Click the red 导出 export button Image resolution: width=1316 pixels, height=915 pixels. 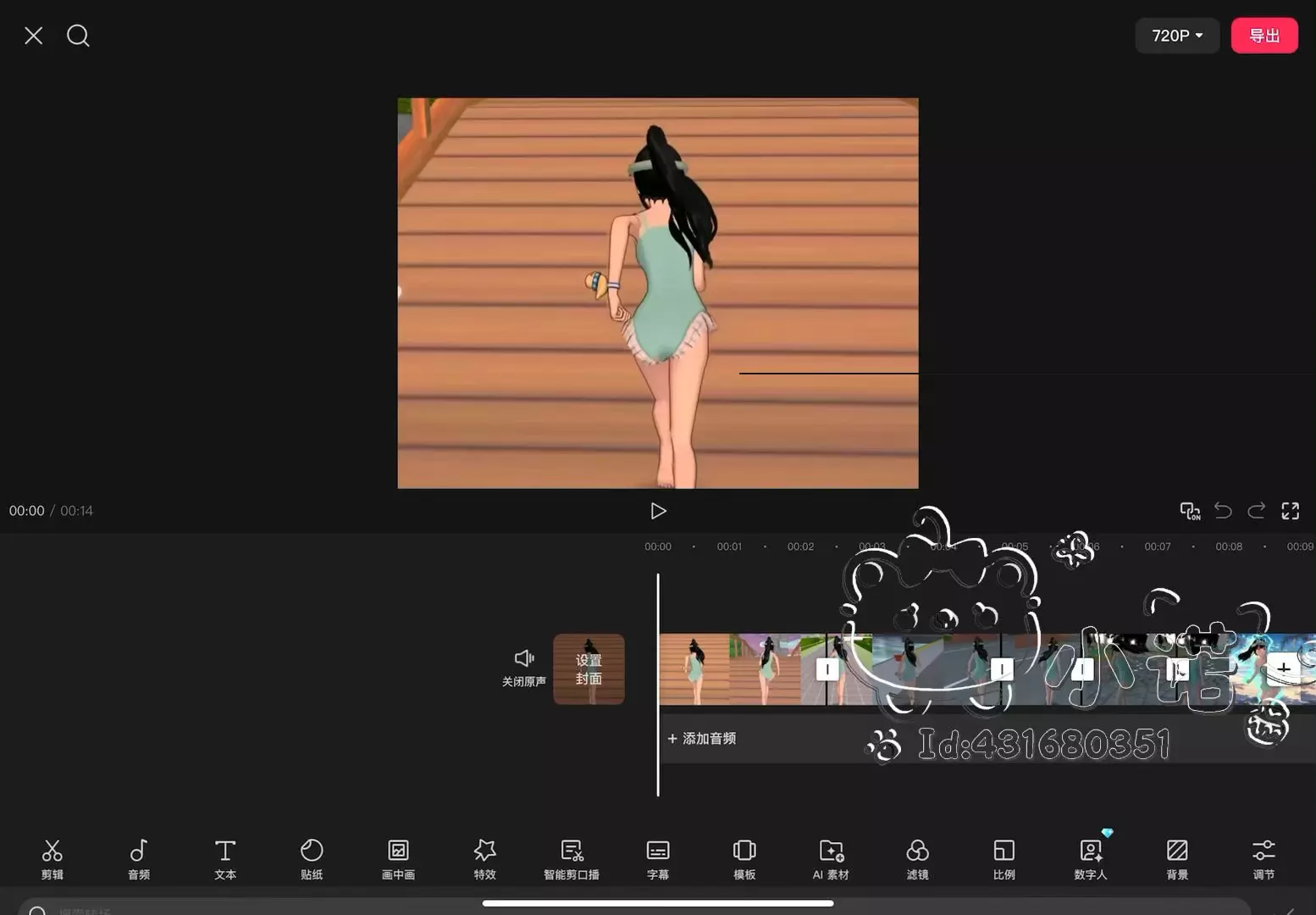[1263, 36]
